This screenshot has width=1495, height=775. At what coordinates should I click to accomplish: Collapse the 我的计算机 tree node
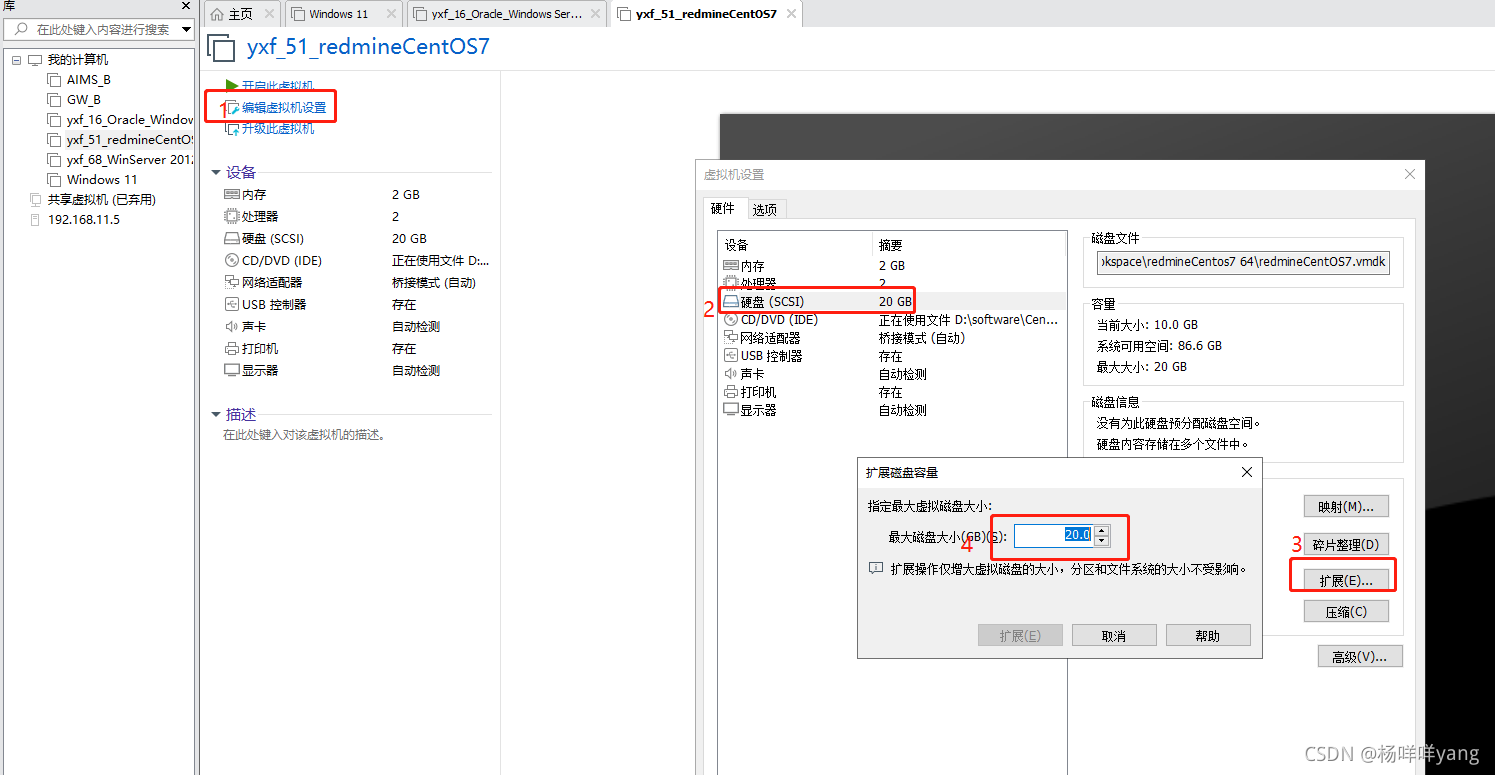pos(16,59)
